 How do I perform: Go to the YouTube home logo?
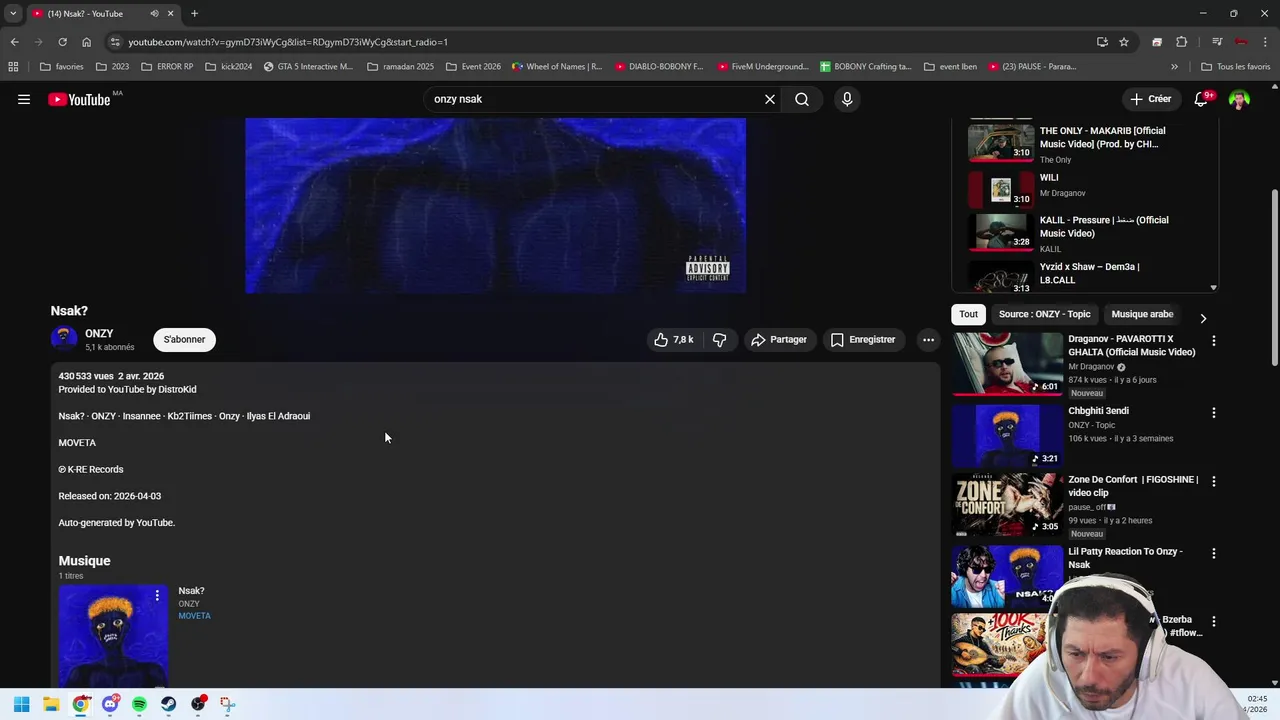coord(79,99)
